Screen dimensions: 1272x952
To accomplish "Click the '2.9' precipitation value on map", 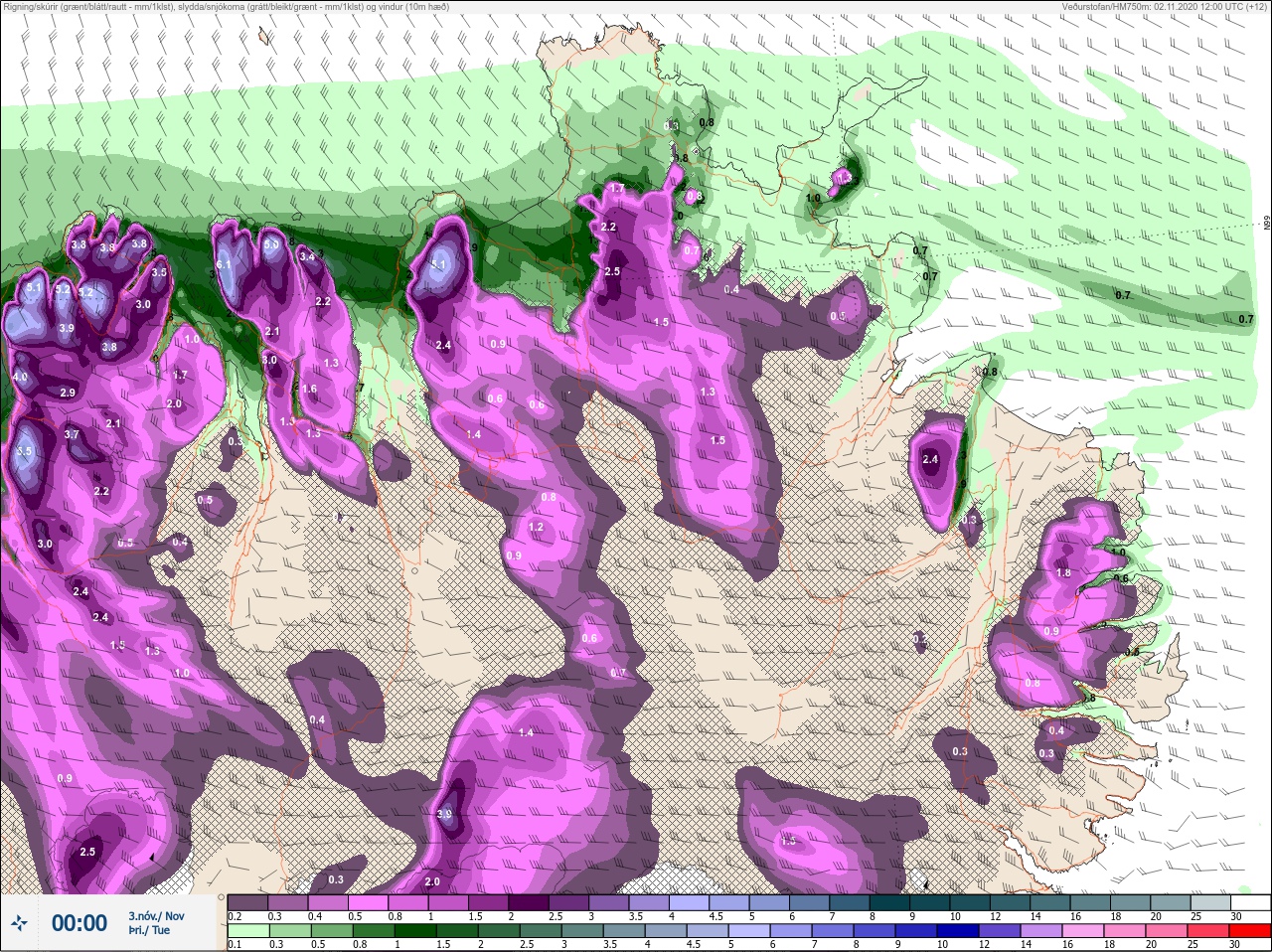I will click(68, 393).
